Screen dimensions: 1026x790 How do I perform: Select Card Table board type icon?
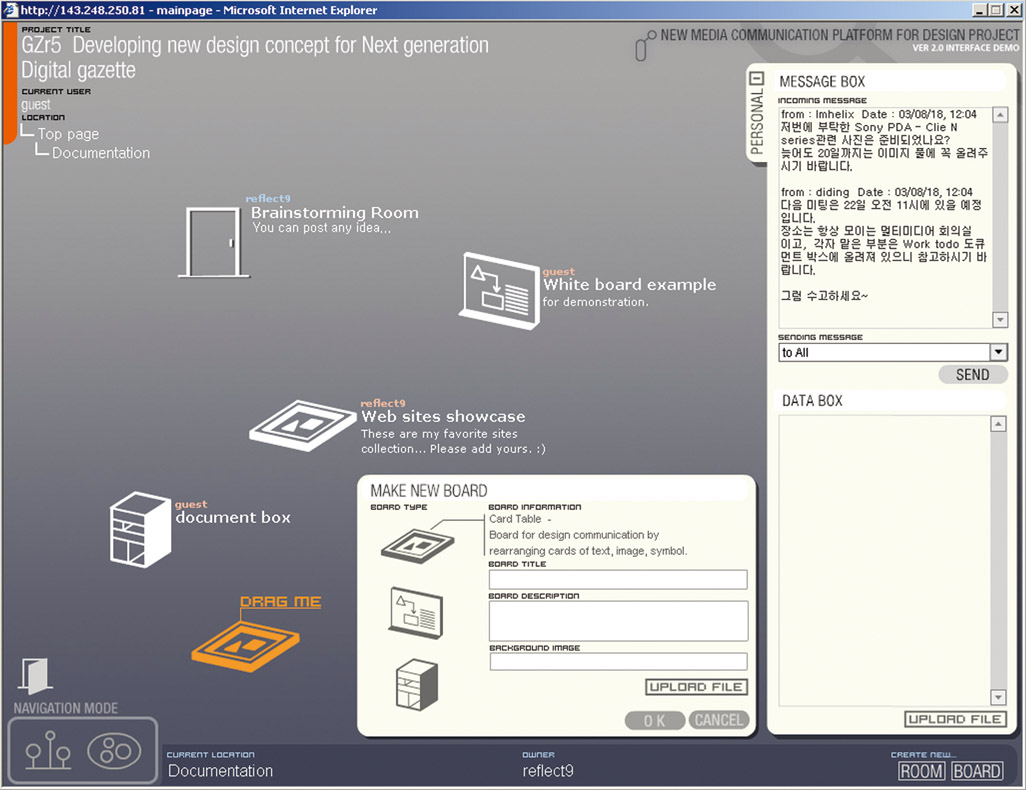tap(415, 544)
